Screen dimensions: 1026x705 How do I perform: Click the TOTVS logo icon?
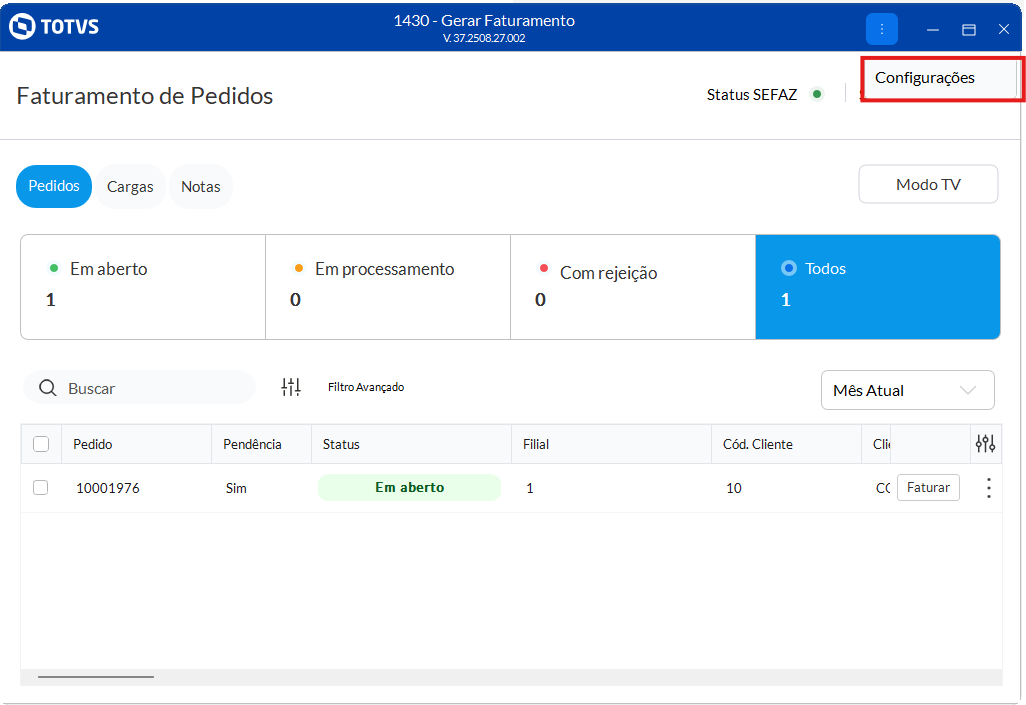click(22, 27)
